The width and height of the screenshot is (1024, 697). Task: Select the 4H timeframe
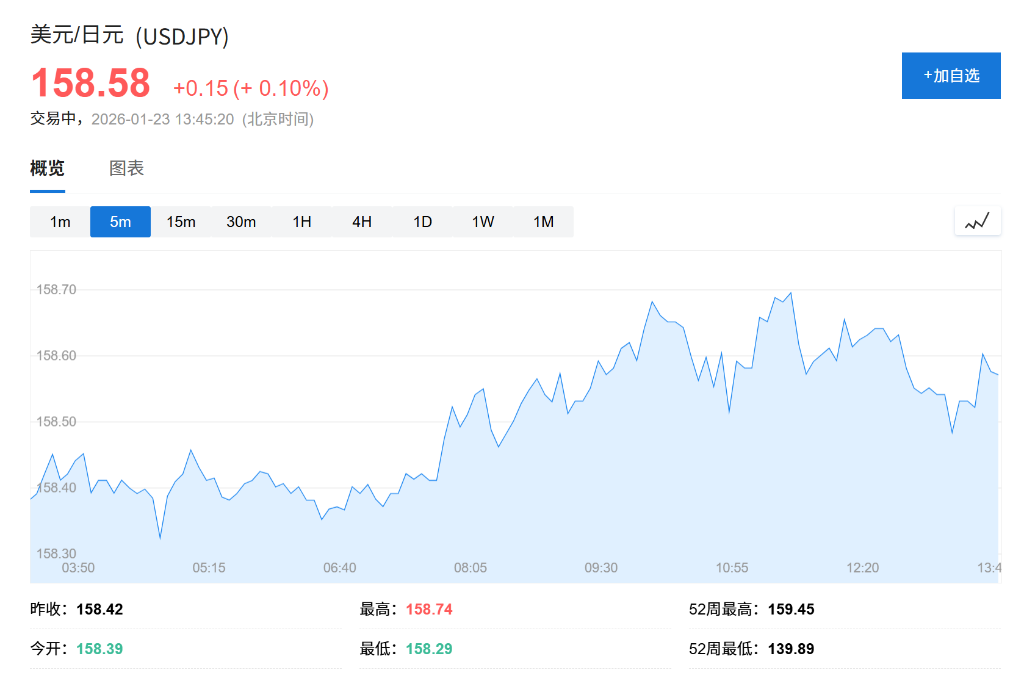click(x=362, y=221)
